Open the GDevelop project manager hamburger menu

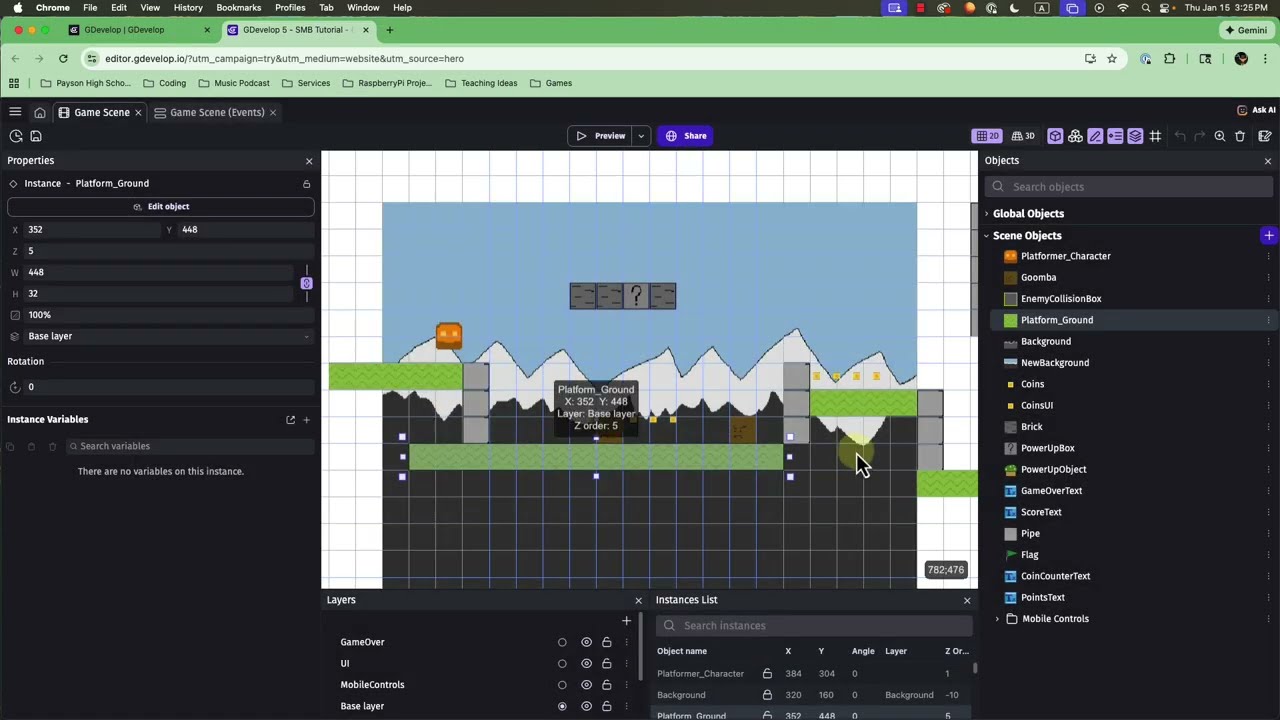[x=15, y=112]
